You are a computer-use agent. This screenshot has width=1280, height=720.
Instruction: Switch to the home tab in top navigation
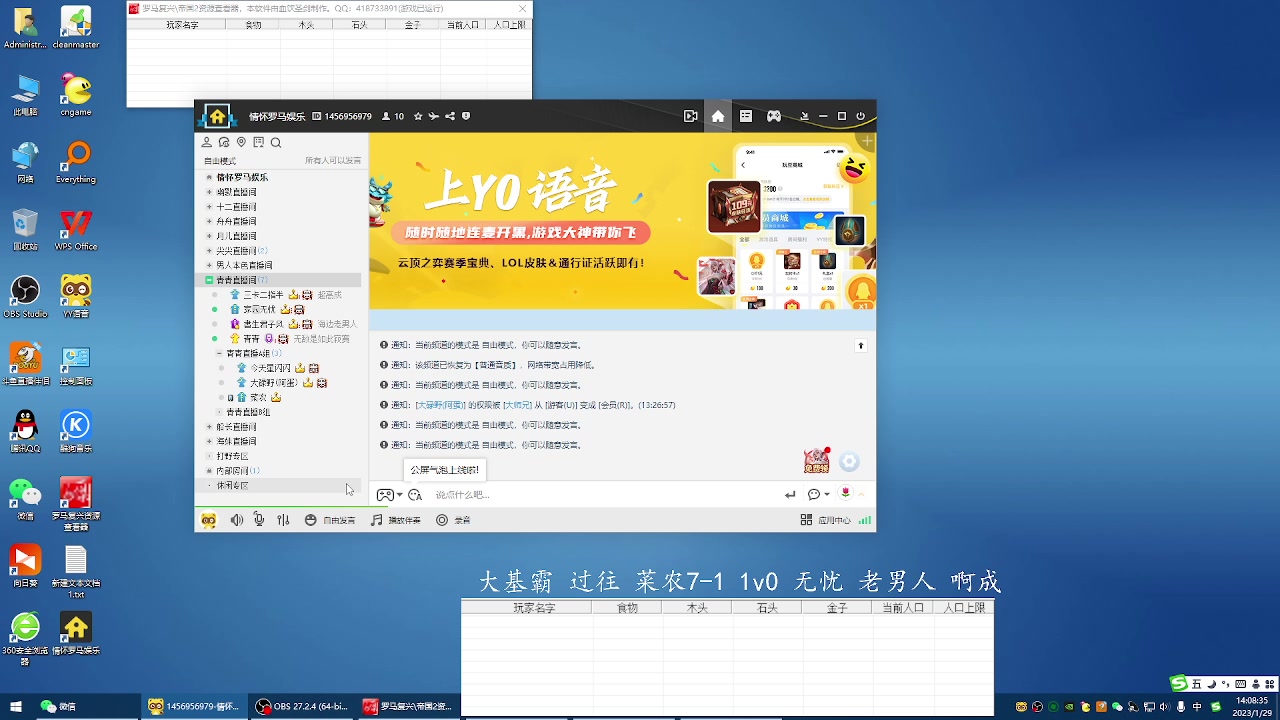coord(716,116)
